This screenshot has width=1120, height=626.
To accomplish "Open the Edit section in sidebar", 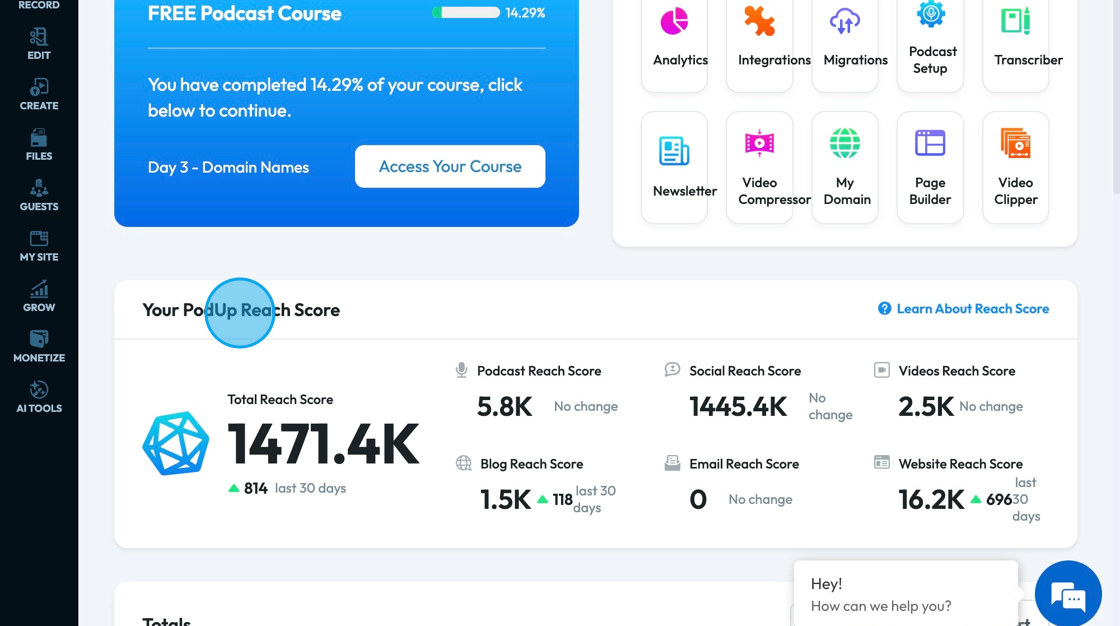I will click(x=39, y=44).
